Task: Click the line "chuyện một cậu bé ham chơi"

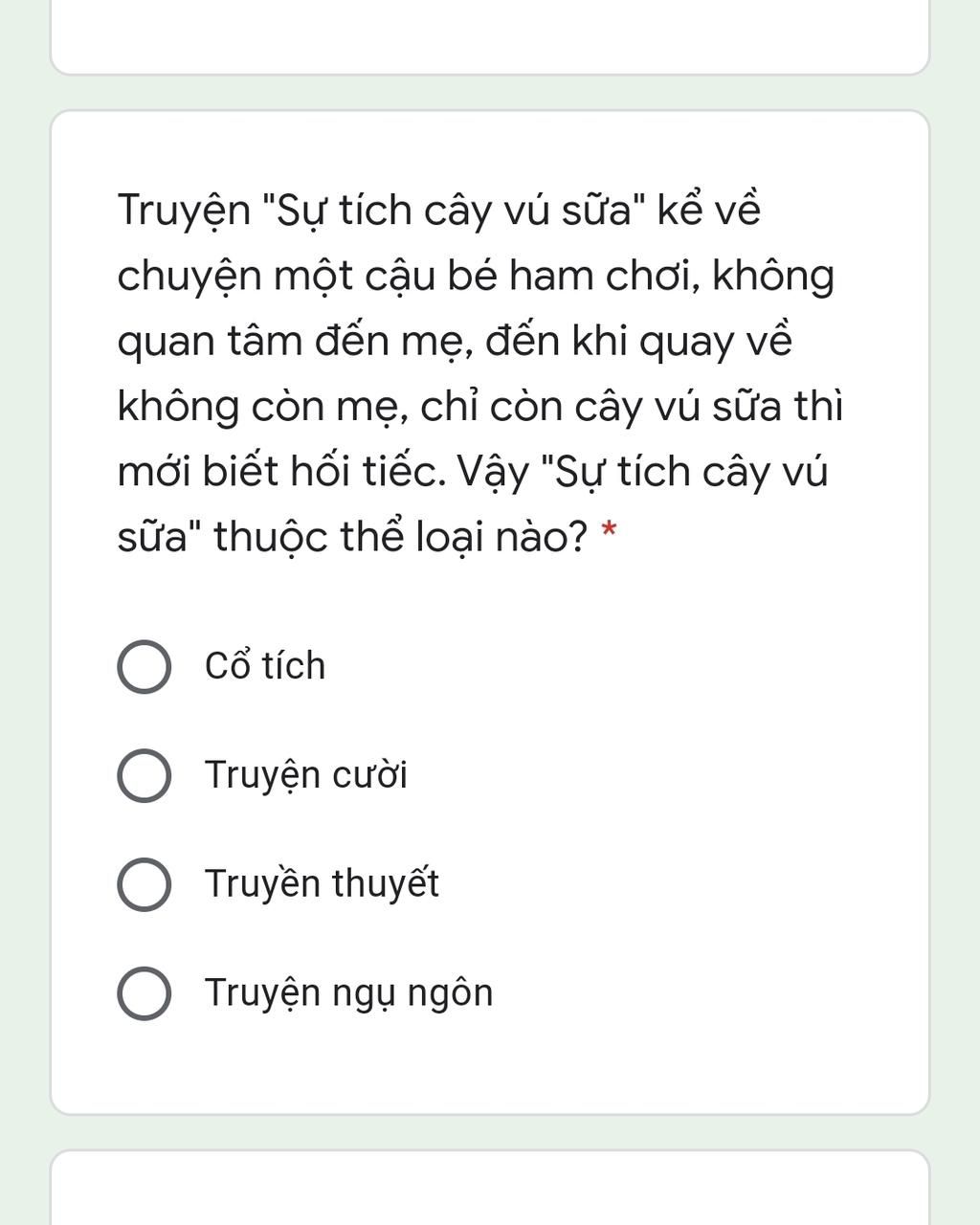Action: coord(476,276)
